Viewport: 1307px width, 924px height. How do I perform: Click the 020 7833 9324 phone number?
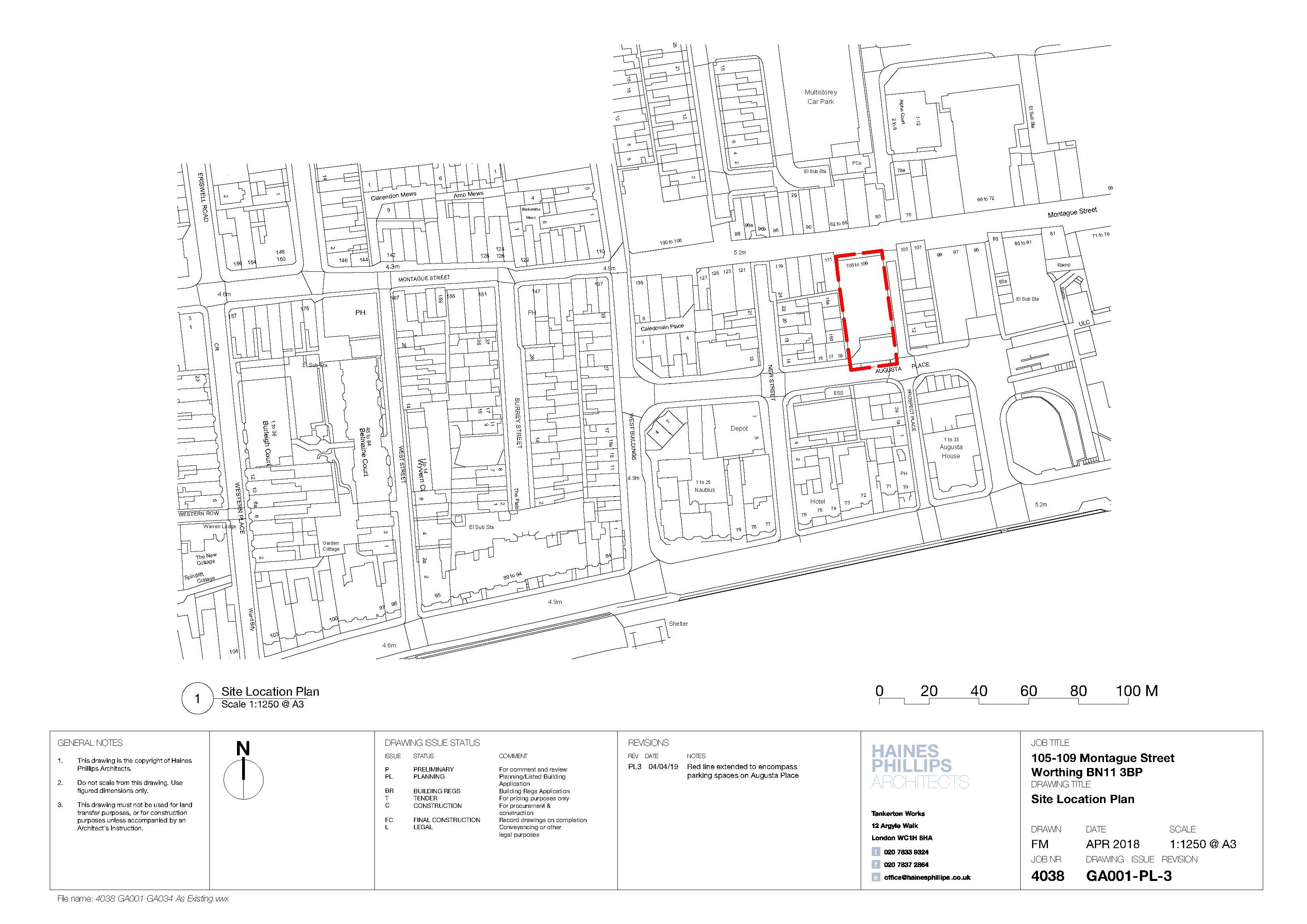[x=906, y=852]
